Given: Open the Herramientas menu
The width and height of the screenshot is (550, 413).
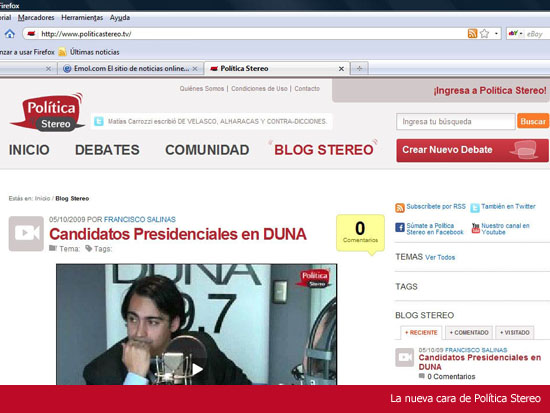Looking at the screenshot, I should (x=82, y=18).
